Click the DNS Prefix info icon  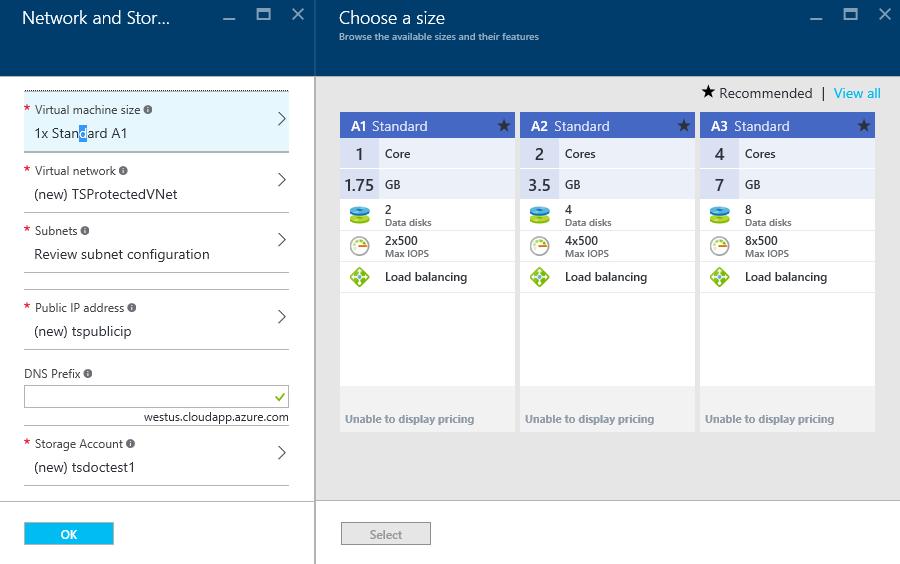pos(88,374)
